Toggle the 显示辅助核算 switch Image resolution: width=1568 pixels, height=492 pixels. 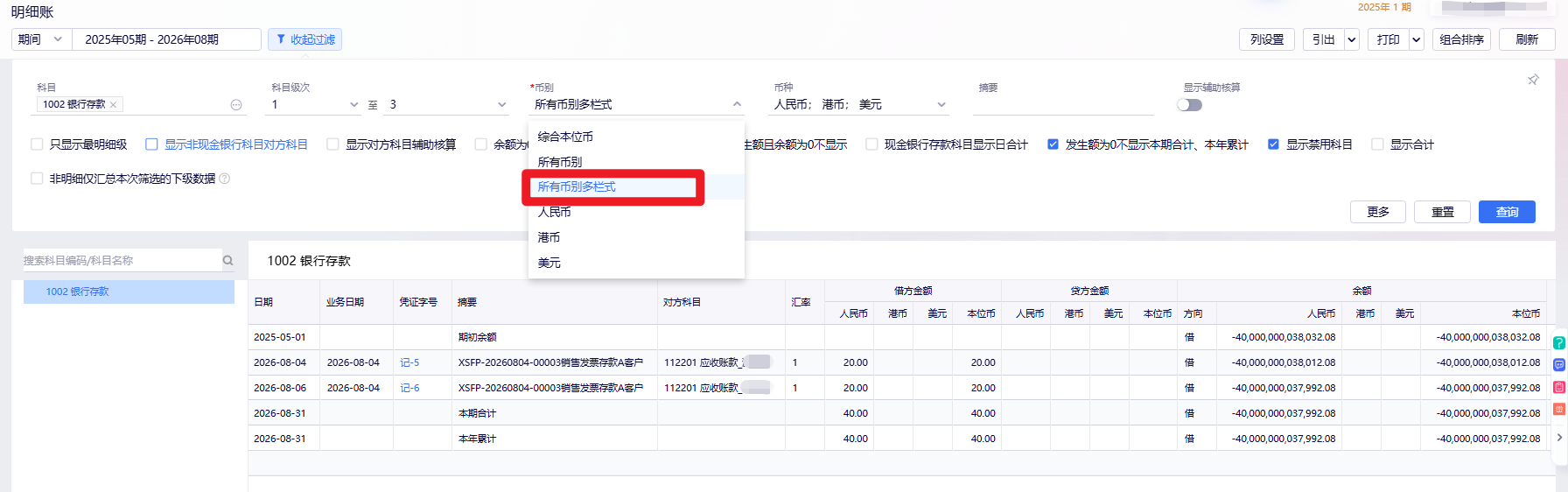[x=1190, y=105]
